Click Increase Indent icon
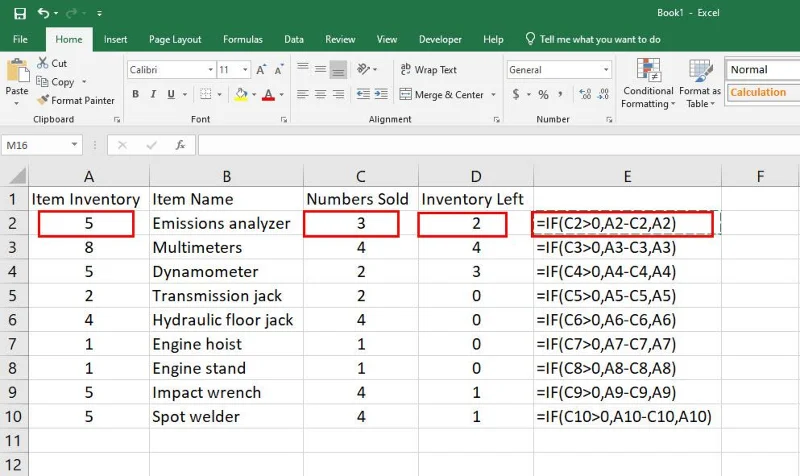Image resolution: width=800 pixels, height=476 pixels. pos(381,94)
